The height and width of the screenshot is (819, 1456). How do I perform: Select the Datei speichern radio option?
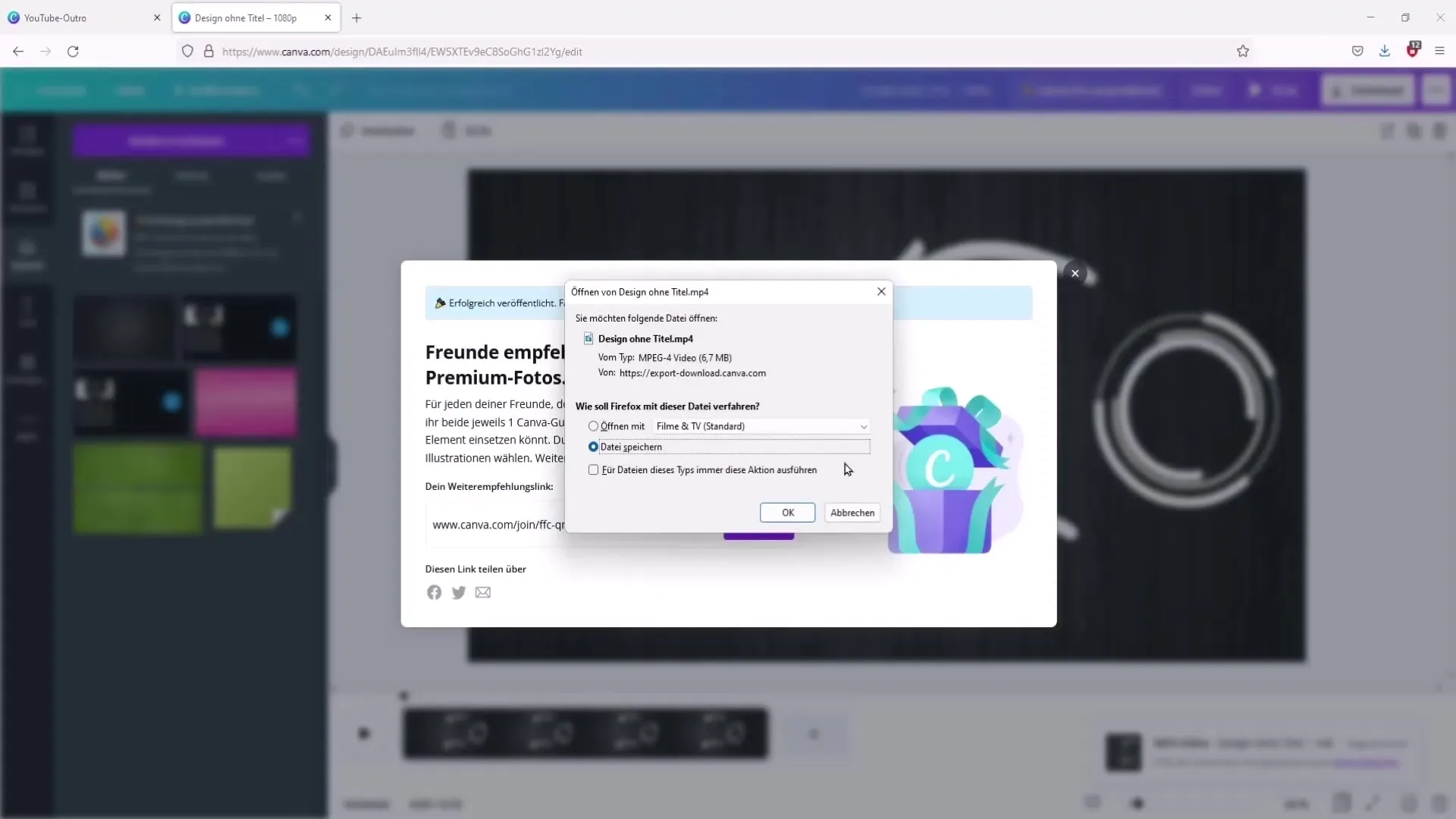click(593, 447)
